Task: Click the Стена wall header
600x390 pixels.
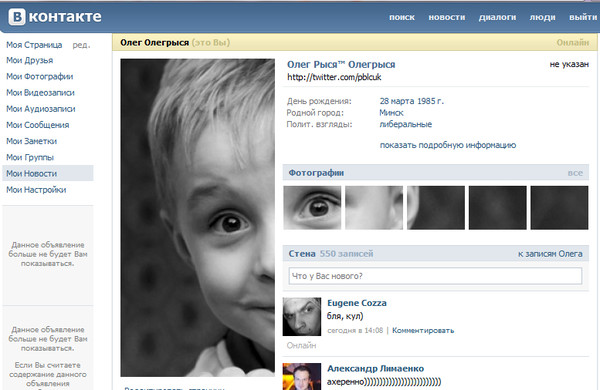Action: point(302,253)
